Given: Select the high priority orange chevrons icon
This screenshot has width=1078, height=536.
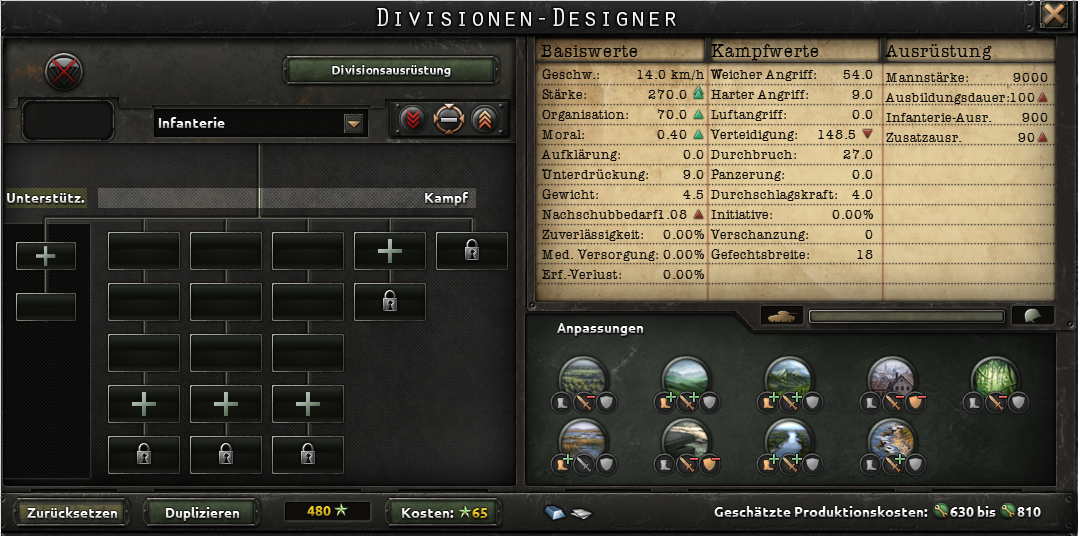Looking at the screenshot, I should (485, 119).
